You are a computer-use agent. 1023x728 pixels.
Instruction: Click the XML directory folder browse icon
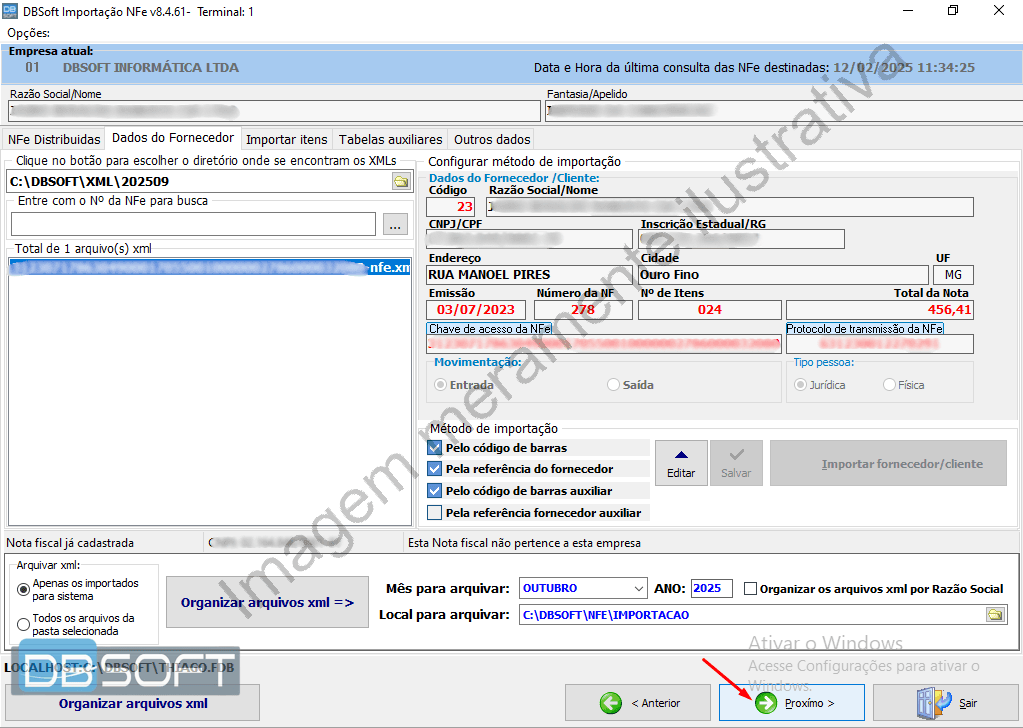coord(401,181)
